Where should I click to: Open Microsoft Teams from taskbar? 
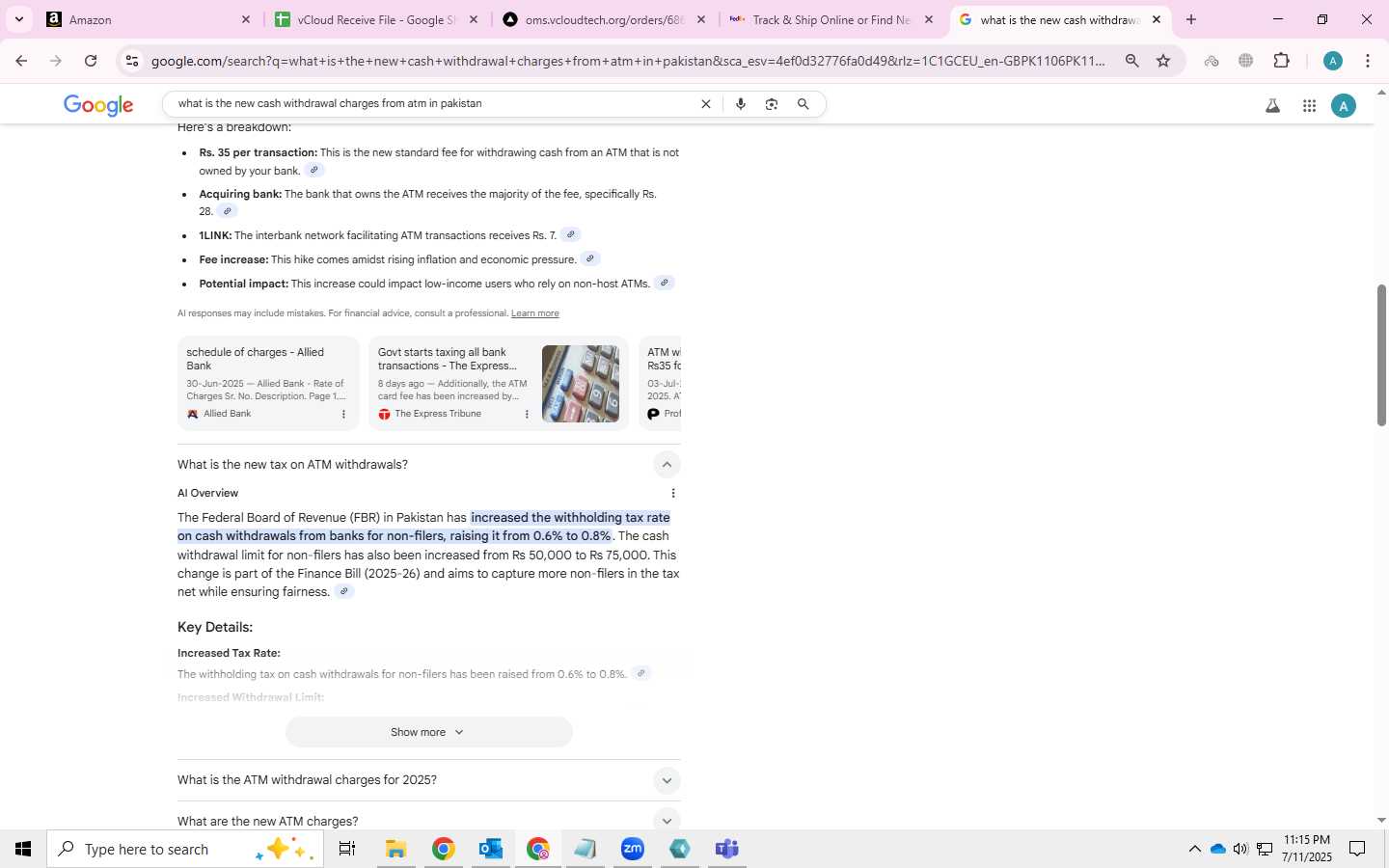727,849
